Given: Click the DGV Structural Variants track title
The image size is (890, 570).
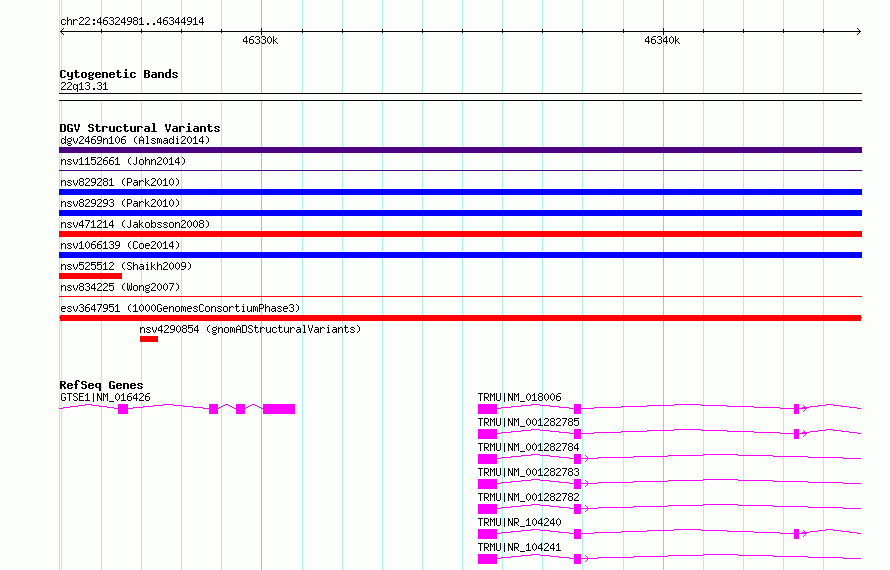Looking at the screenshot, I should 140,128.
